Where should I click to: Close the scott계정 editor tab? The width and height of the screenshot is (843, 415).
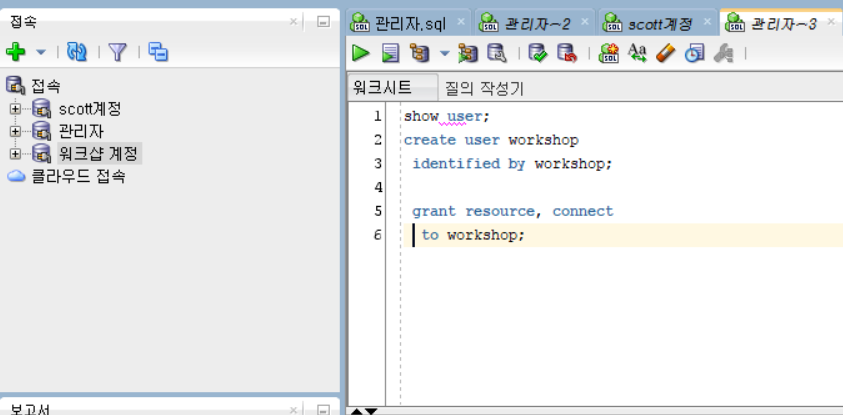708,22
